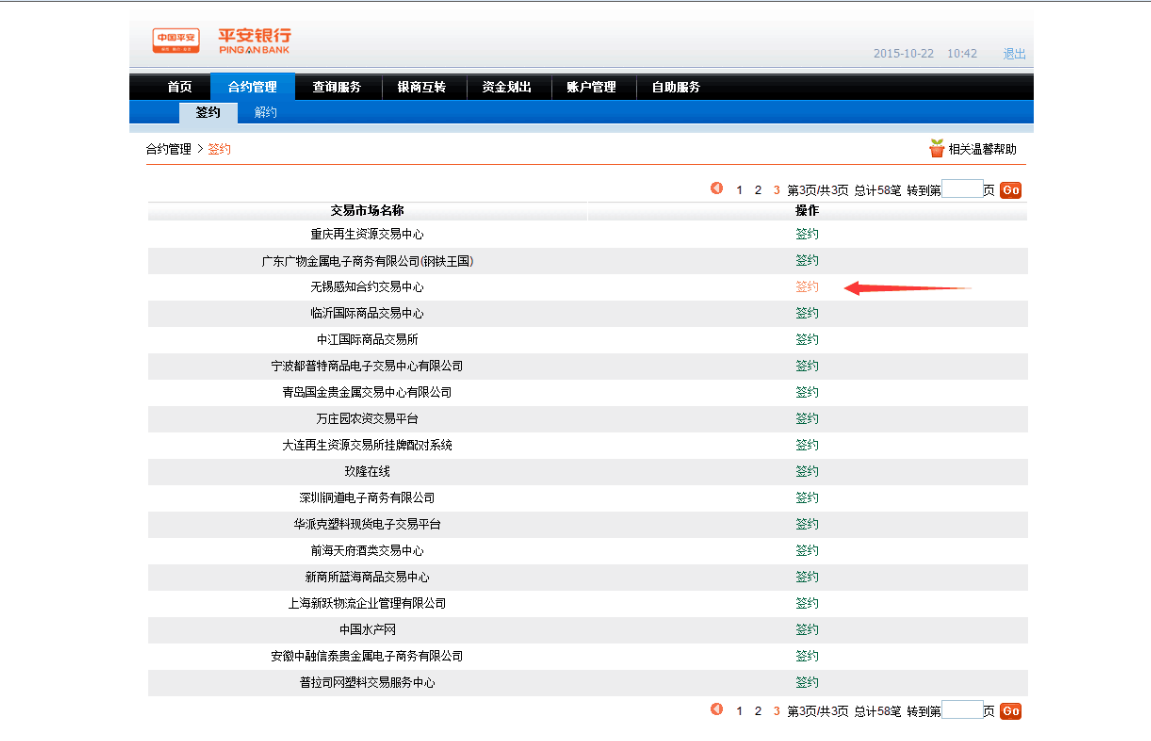Select the market name 中国水产网
1151x741 pixels.
pos(367,630)
